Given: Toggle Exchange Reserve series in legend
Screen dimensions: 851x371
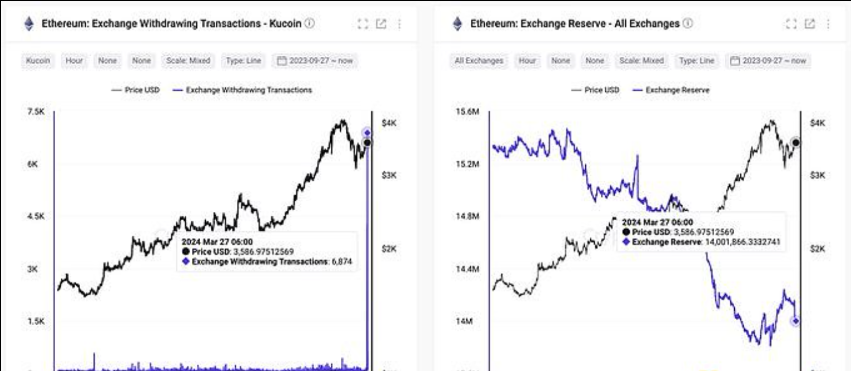Looking at the screenshot, I should click(x=670, y=90).
